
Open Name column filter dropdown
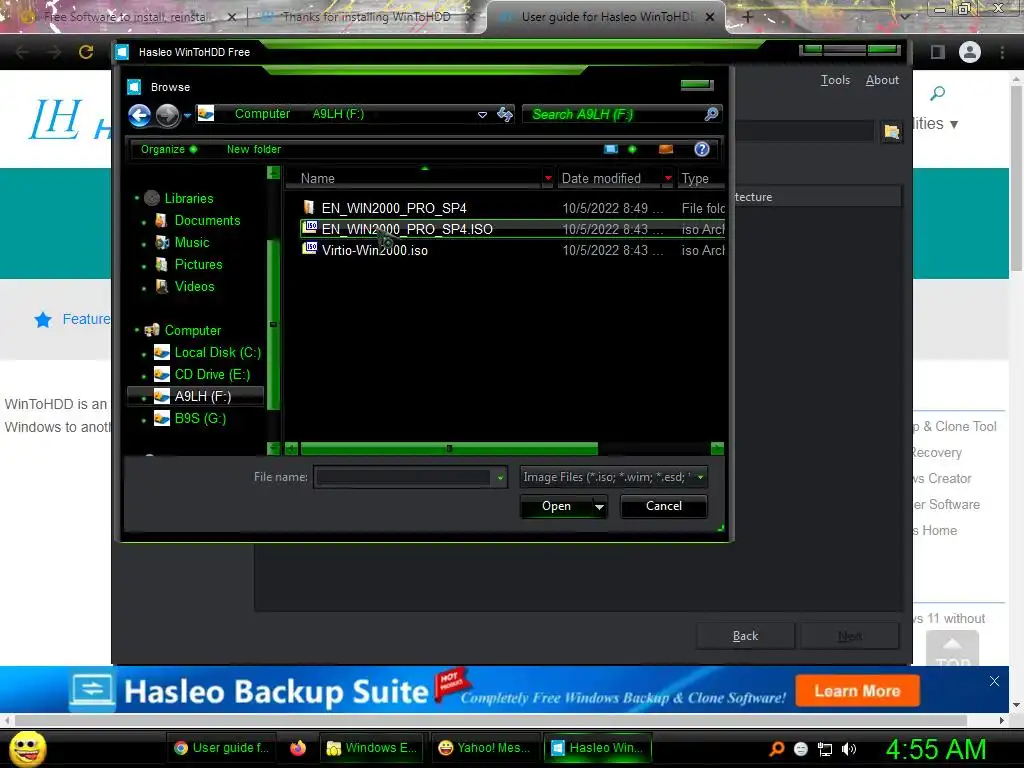coord(548,178)
